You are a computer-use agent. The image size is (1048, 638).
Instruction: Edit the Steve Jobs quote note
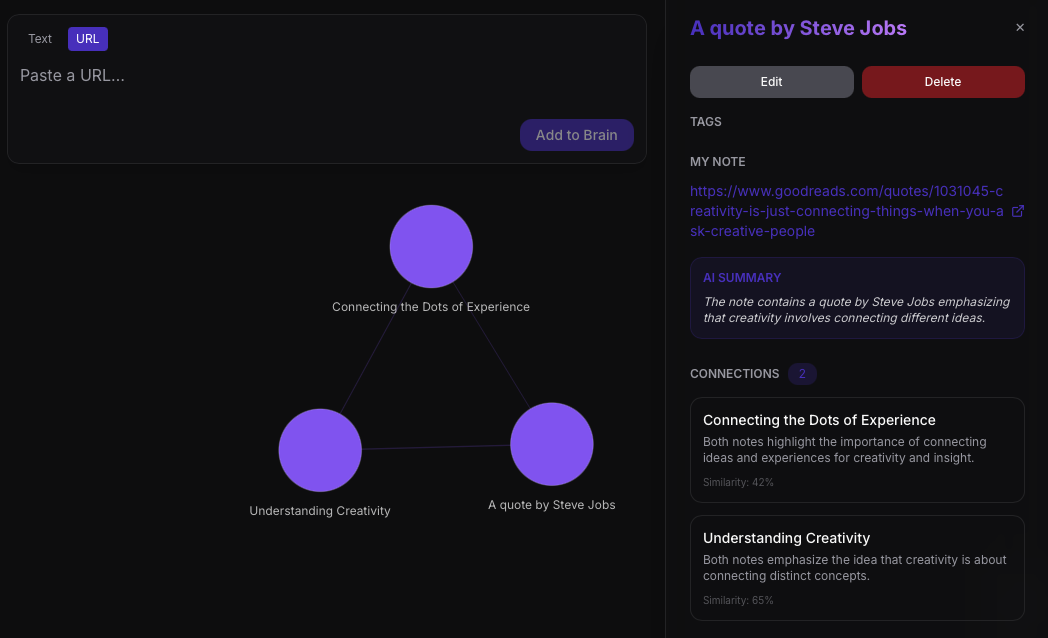(771, 82)
